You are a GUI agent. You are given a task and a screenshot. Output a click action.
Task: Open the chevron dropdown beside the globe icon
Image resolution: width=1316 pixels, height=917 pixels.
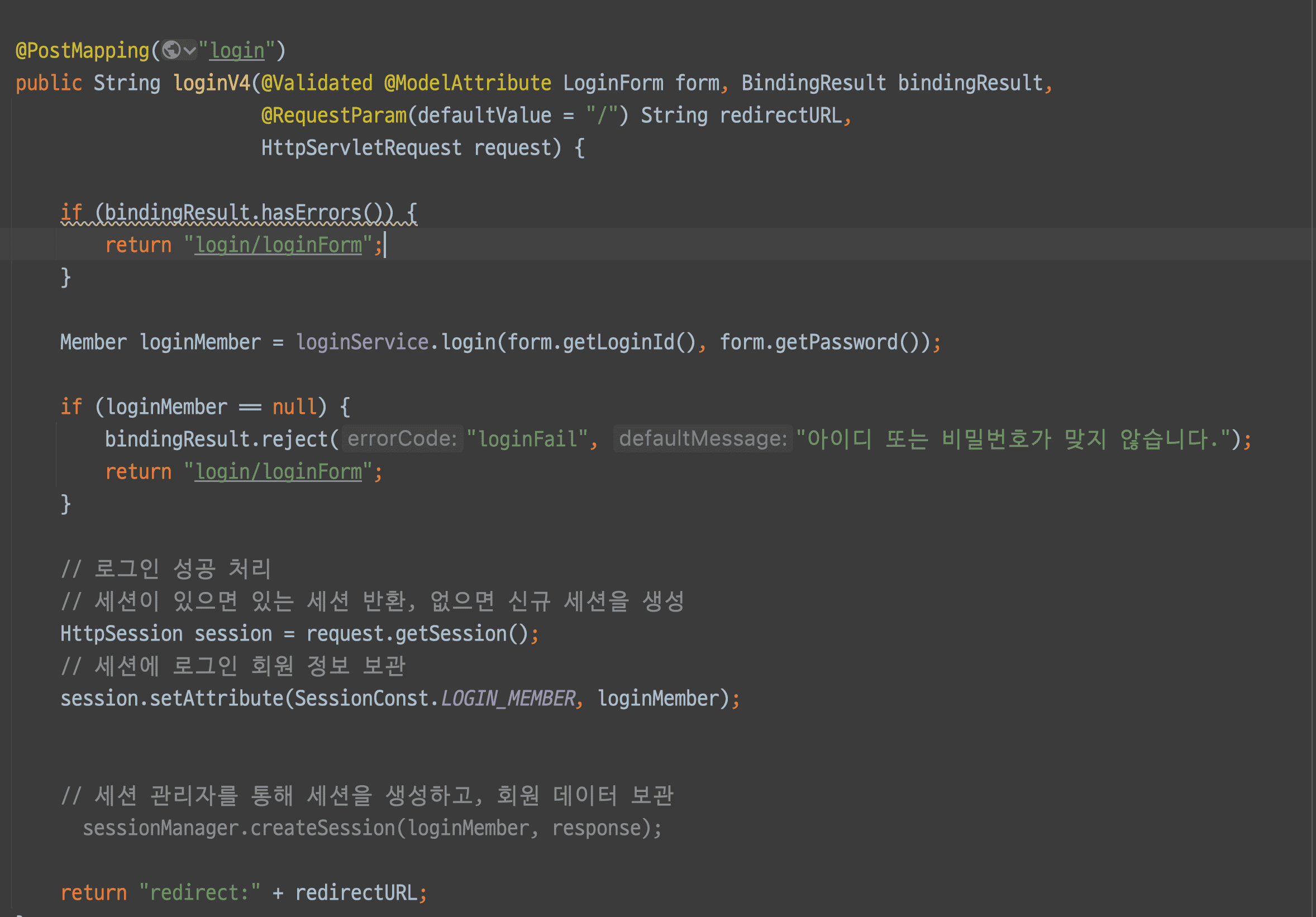[190, 51]
